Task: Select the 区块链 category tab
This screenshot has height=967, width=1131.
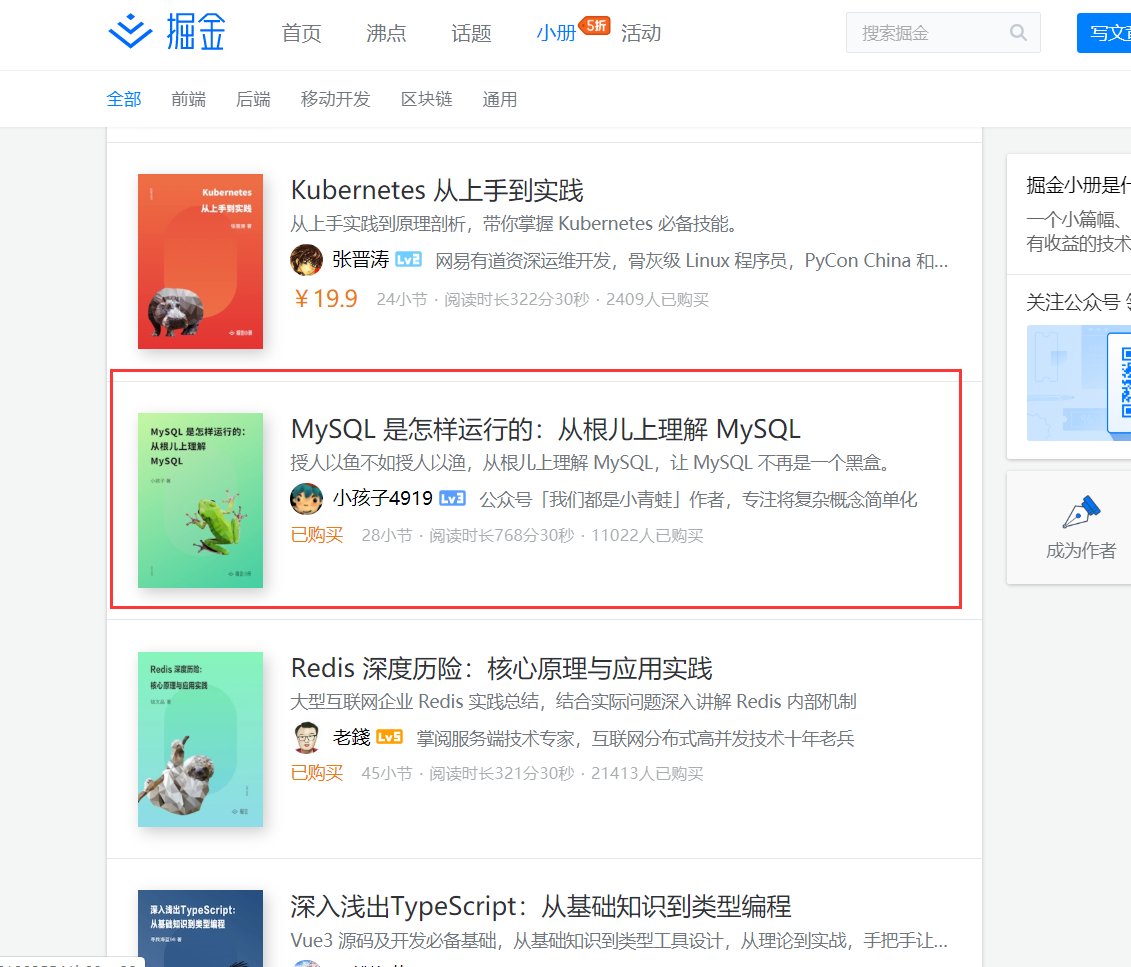Action: (x=427, y=100)
